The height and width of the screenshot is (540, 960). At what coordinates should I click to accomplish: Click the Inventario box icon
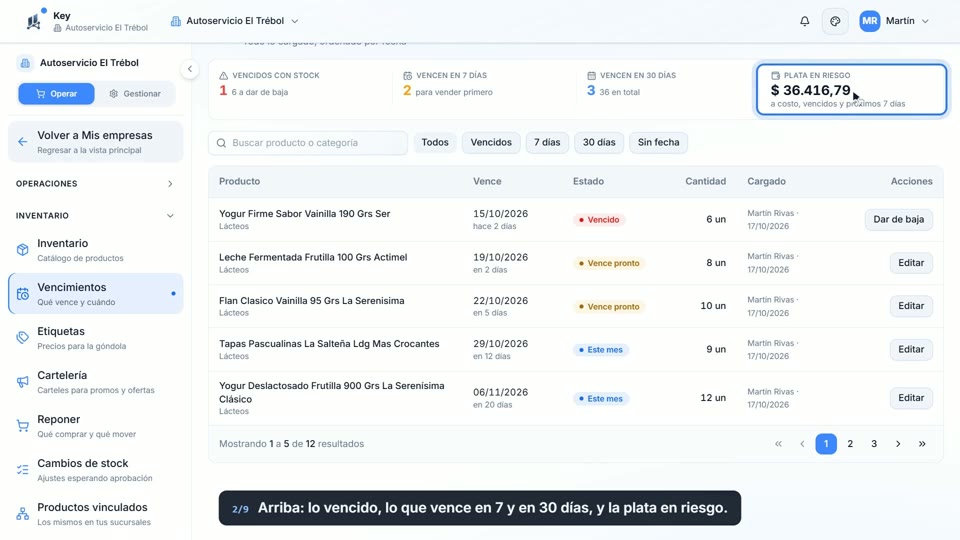tap(23, 250)
